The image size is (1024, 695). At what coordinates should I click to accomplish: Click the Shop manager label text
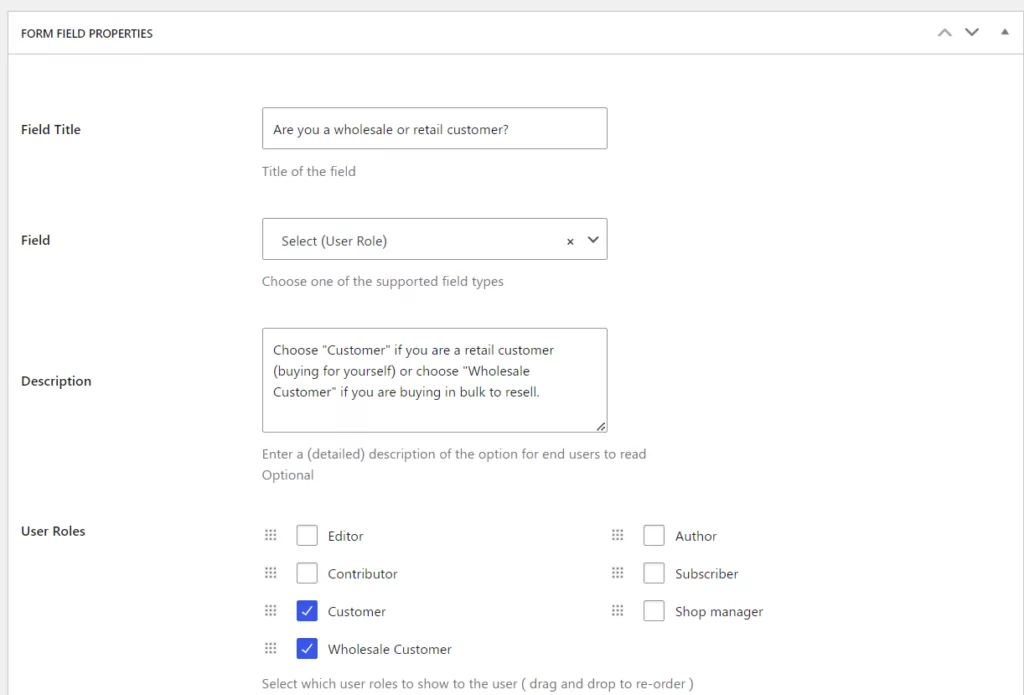point(719,612)
